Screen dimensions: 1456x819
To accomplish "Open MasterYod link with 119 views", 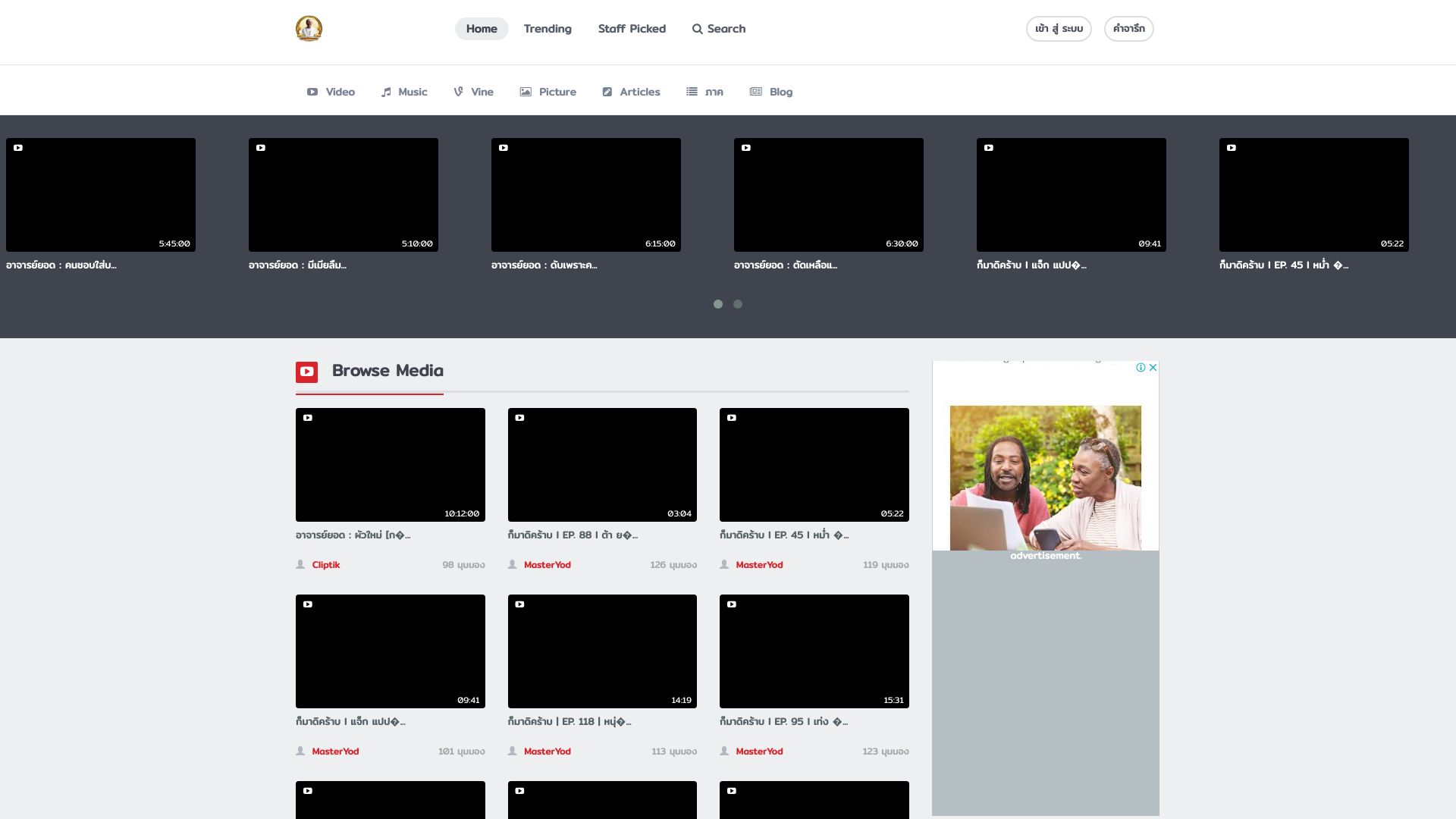I will (x=759, y=565).
